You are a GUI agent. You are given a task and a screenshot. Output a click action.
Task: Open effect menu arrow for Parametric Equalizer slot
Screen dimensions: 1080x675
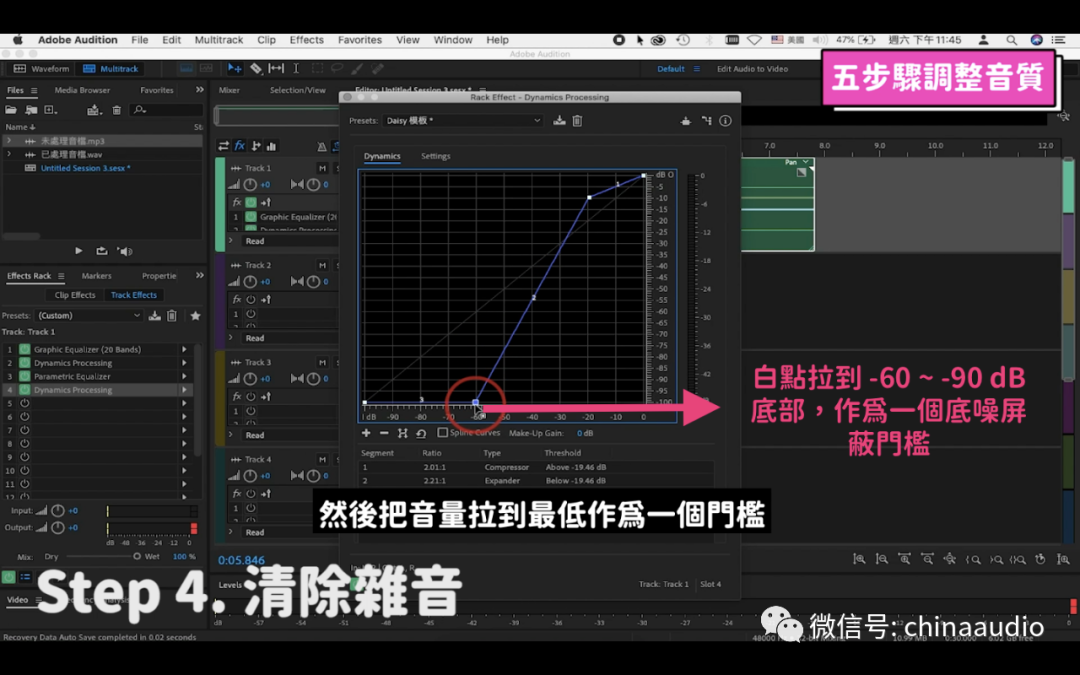click(184, 376)
